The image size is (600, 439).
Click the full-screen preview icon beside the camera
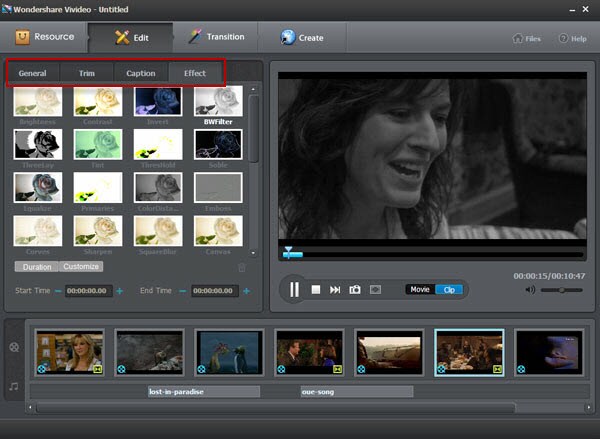point(375,290)
